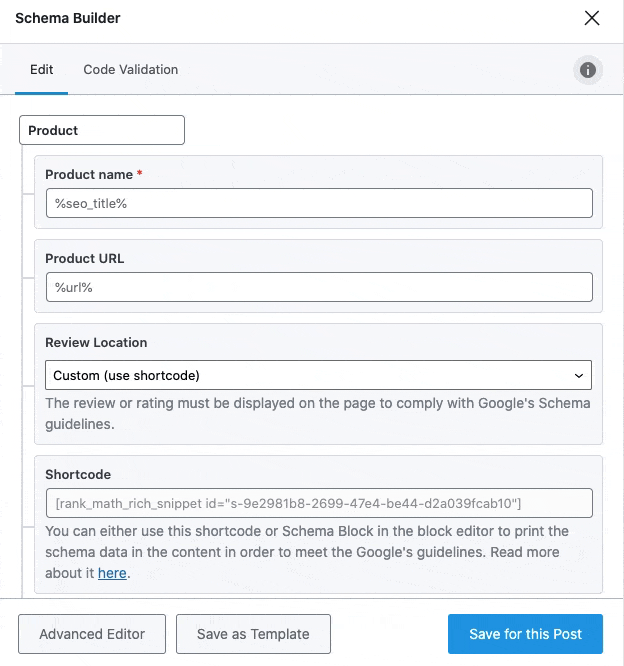624x666 pixels.
Task: Switch to the Edit tab
Action: click(x=42, y=70)
